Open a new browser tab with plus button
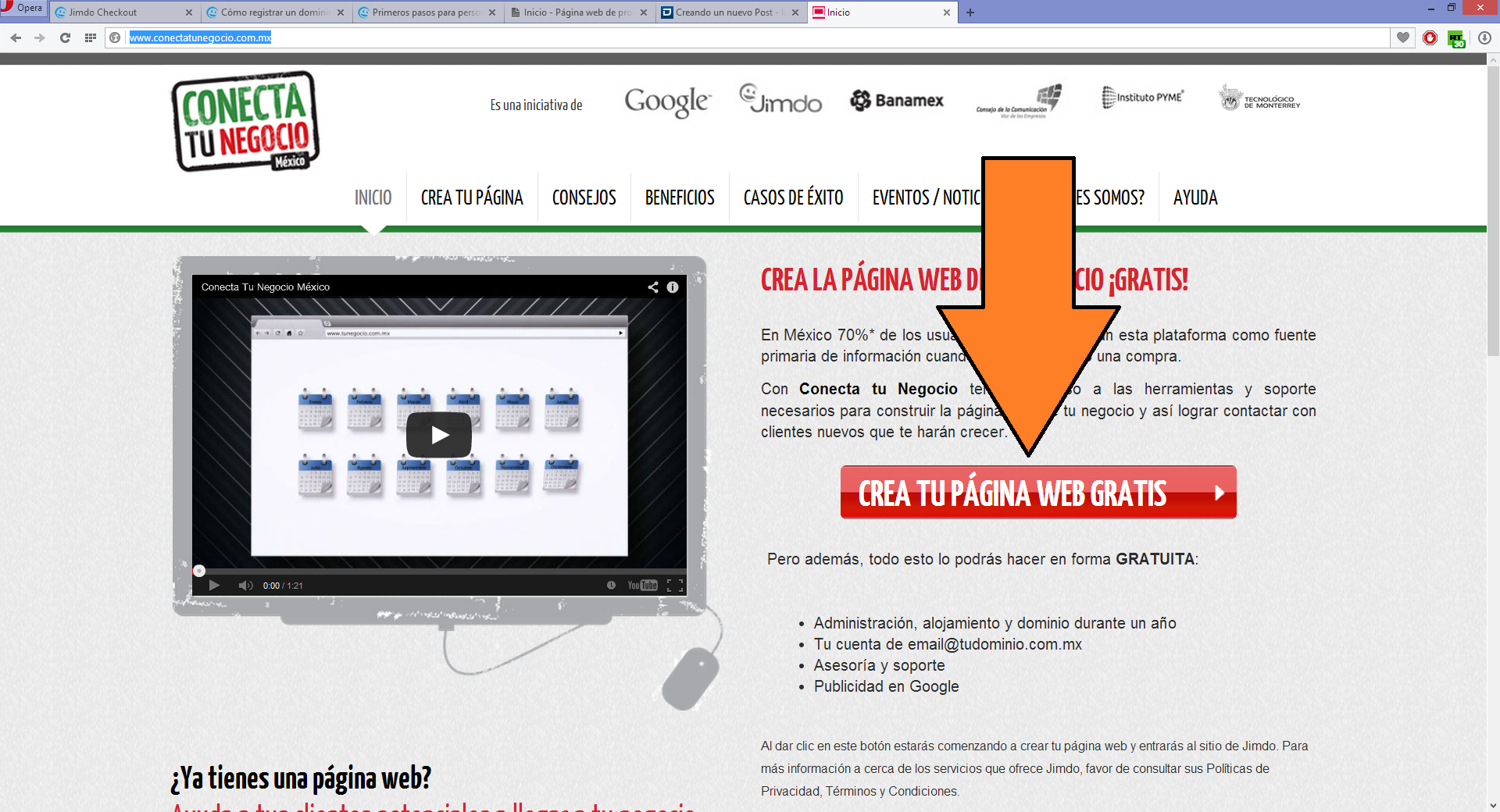1500x812 pixels. (x=970, y=12)
